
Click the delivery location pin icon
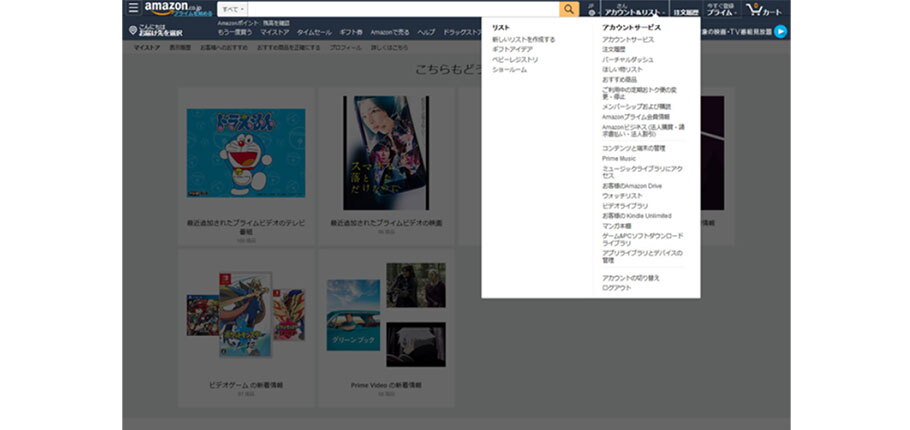tap(133, 30)
